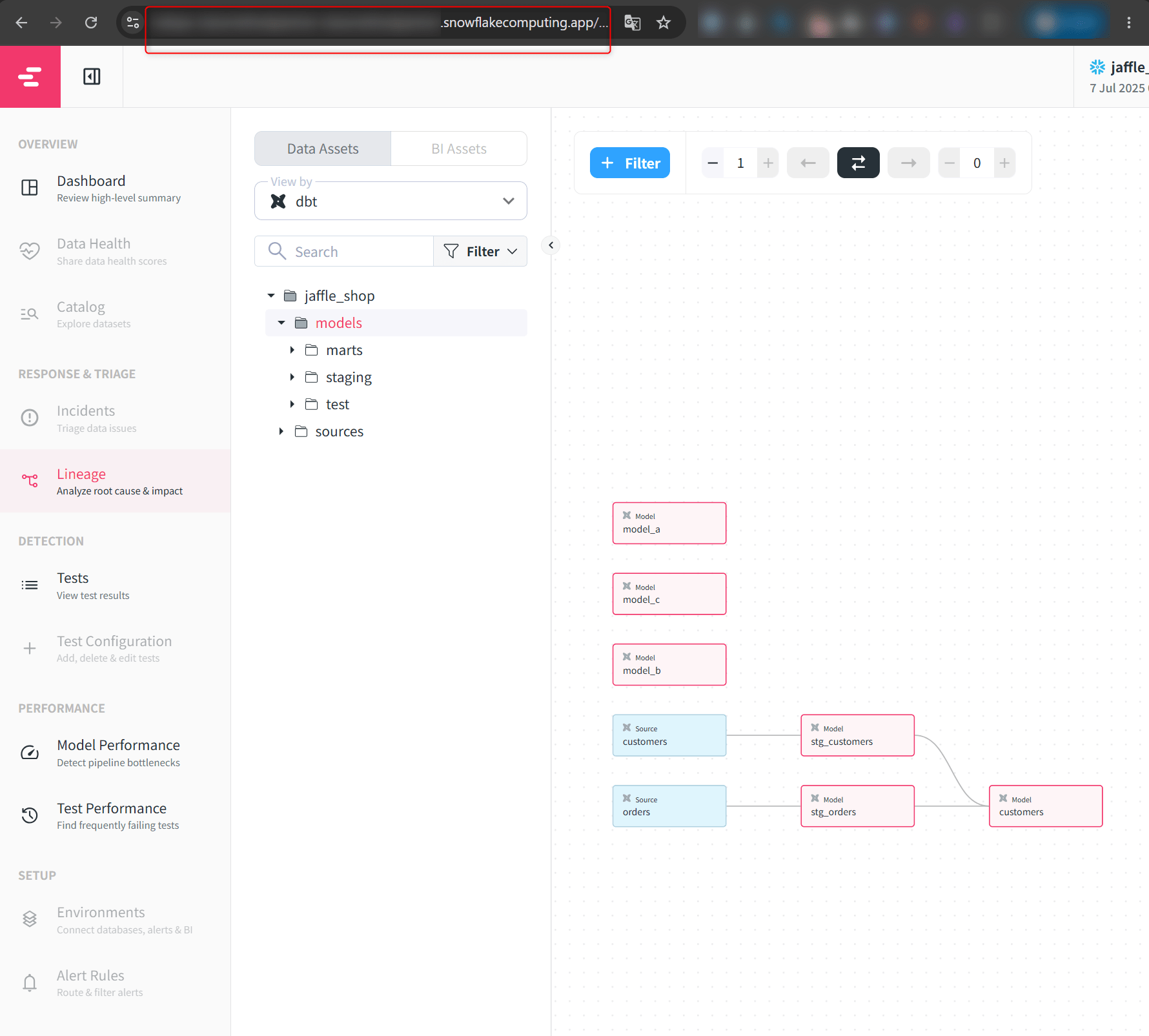Viewport: 1149px width, 1036px height.
Task: Click the downstream right-arrow lineage button
Action: pos(908,163)
